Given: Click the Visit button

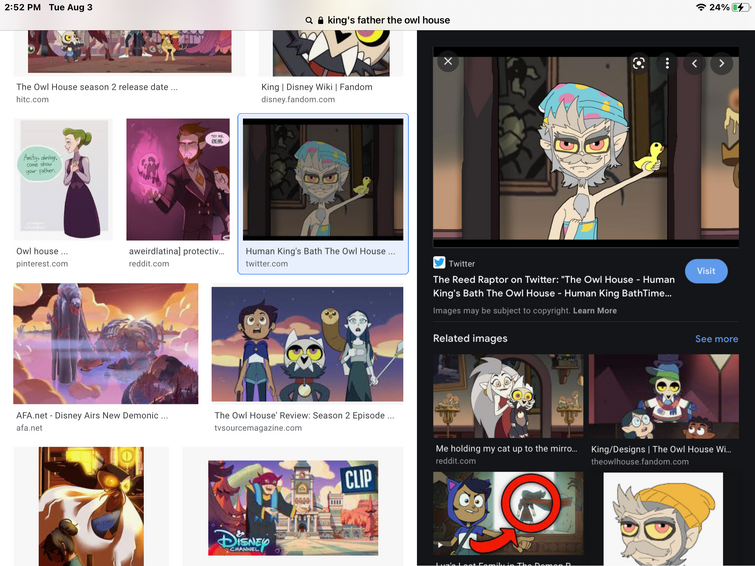Looking at the screenshot, I should (x=706, y=271).
